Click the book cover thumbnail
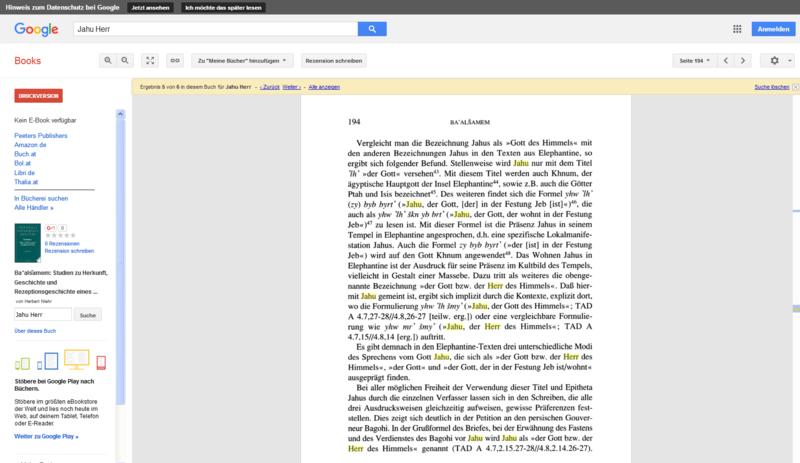The height and width of the screenshot is (463, 800). tap(28, 244)
